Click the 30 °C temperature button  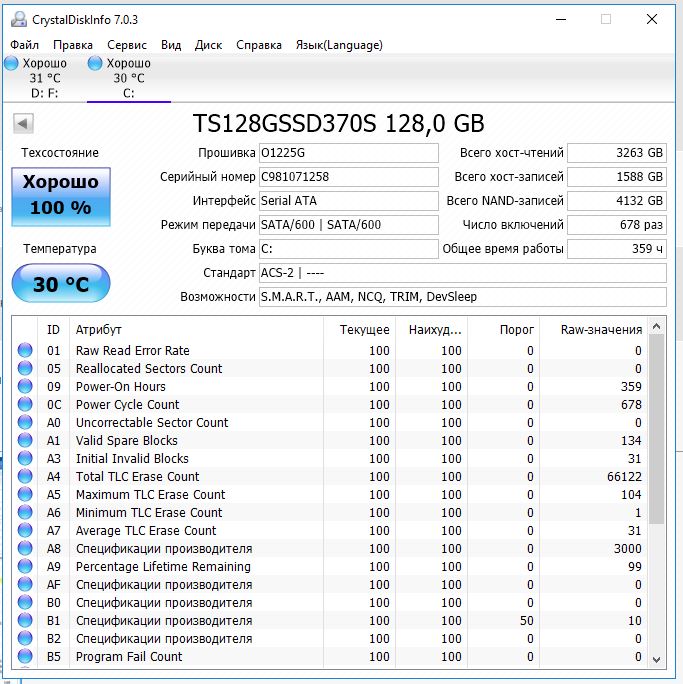coord(61,283)
